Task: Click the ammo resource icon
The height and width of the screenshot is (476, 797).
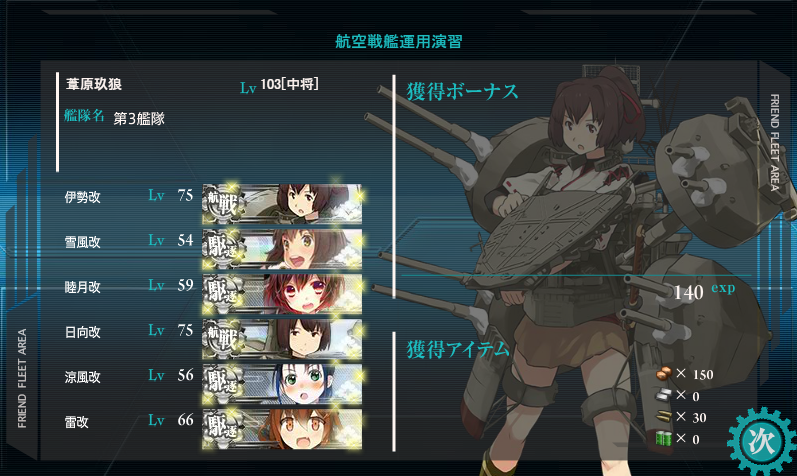Action: click(664, 416)
